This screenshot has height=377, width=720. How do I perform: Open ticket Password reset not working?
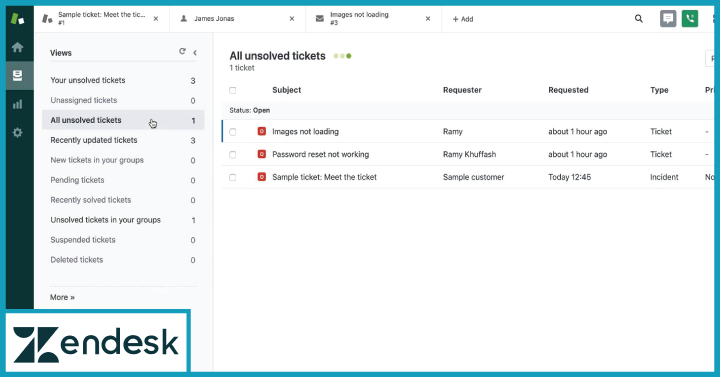coord(321,154)
